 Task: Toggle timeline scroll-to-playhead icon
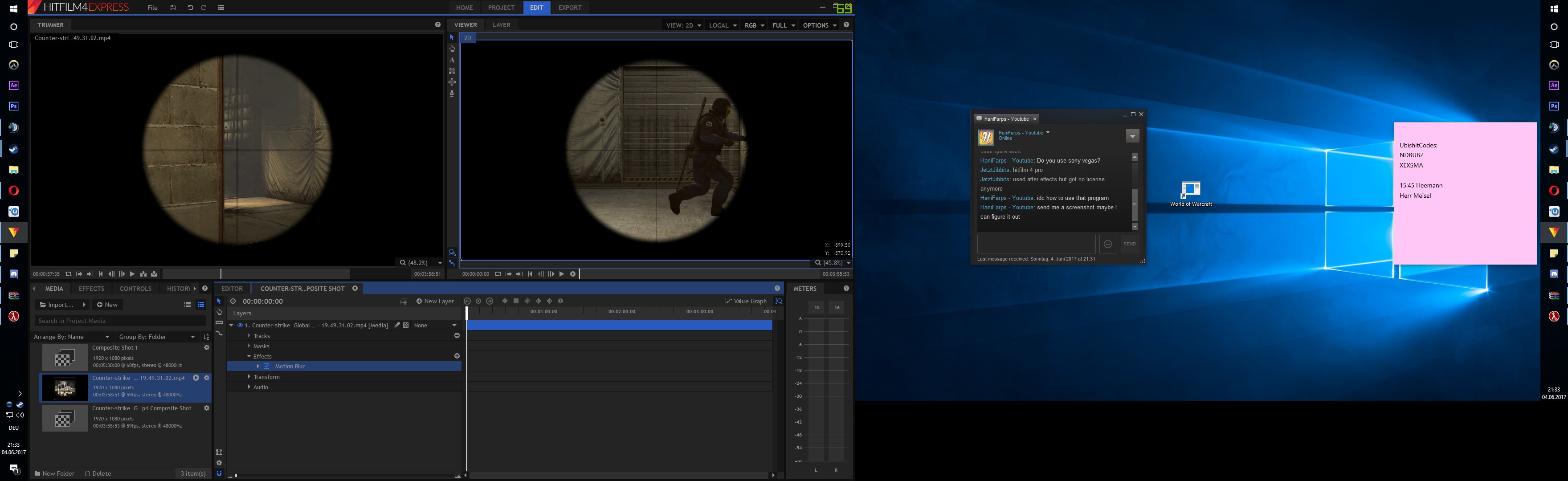click(x=778, y=302)
